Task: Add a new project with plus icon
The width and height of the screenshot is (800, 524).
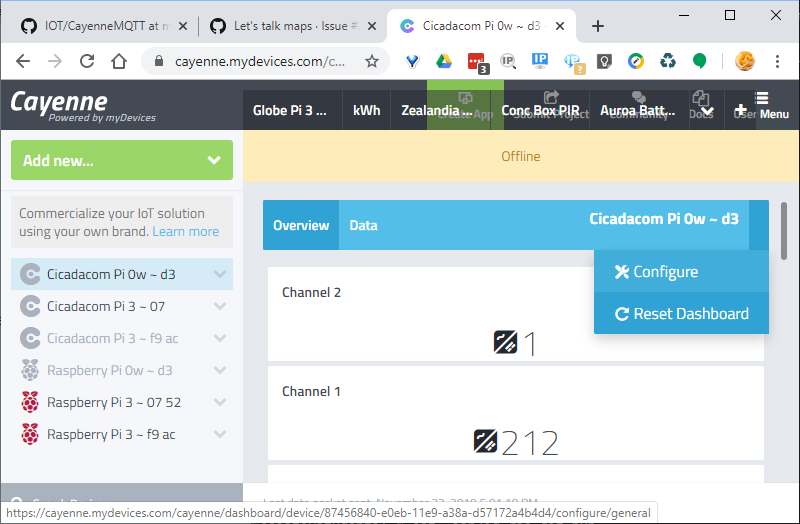Action: pyautogui.click(x=741, y=109)
